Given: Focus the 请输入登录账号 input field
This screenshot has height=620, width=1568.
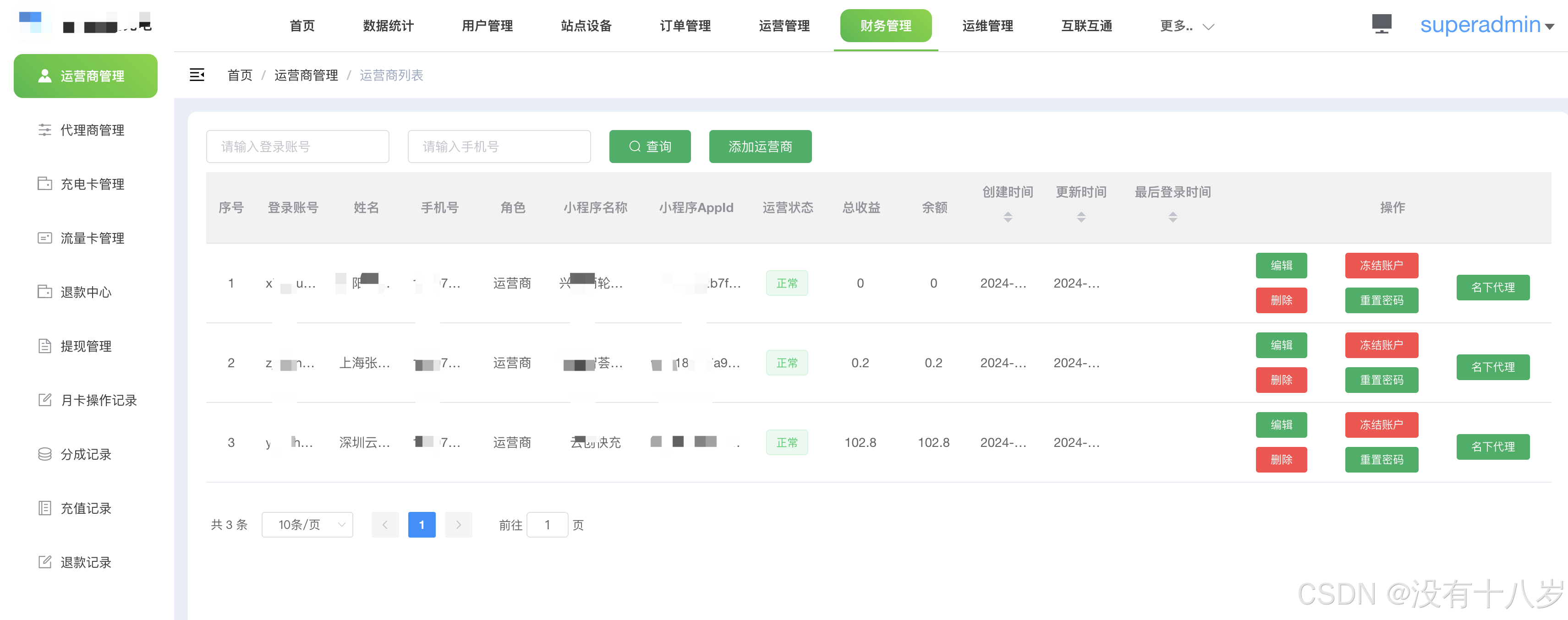Looking at the screenshot, I should 298,147.
